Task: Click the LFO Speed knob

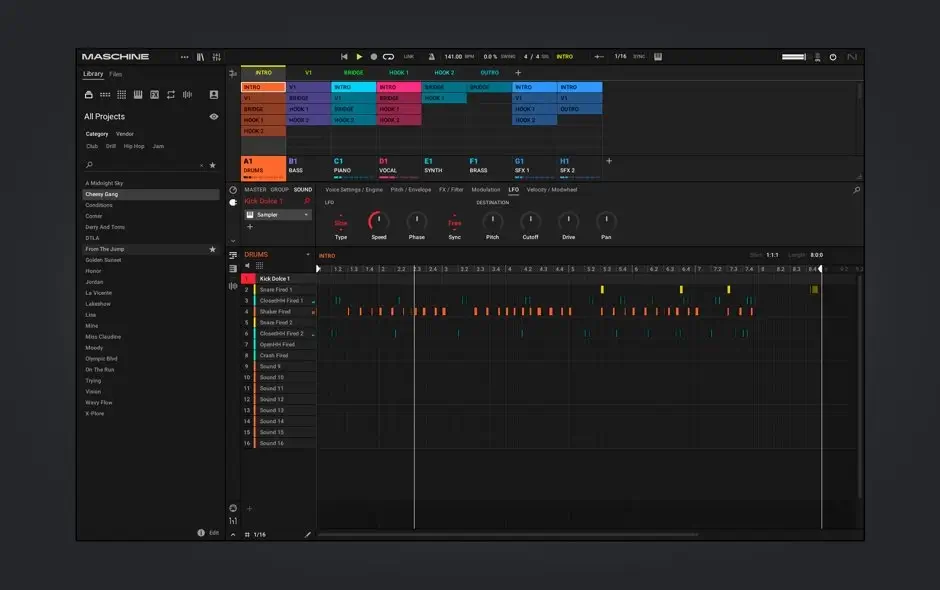Action: (x=378, y=220)
